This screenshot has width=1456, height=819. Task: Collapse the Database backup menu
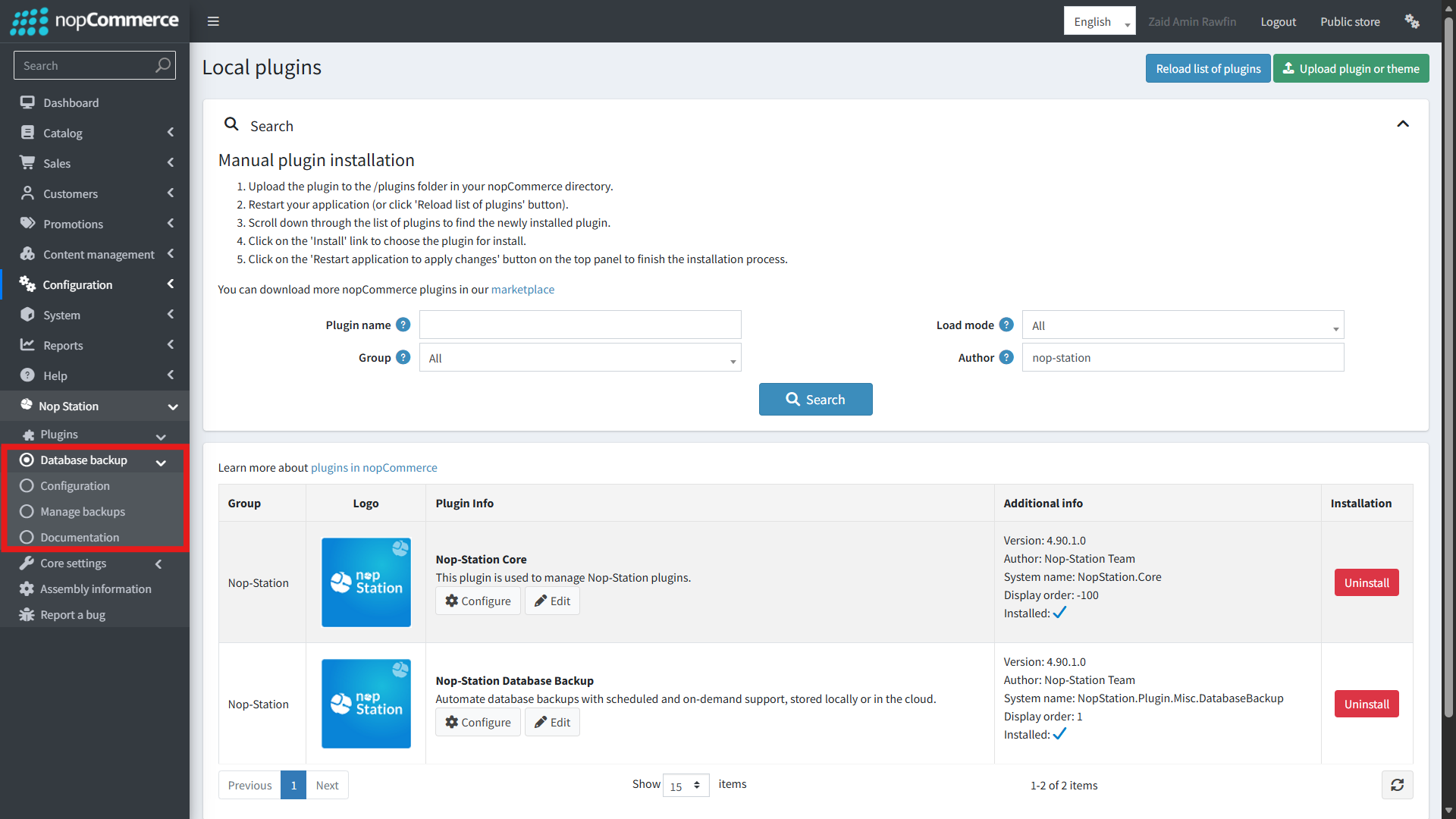point(95,460)
